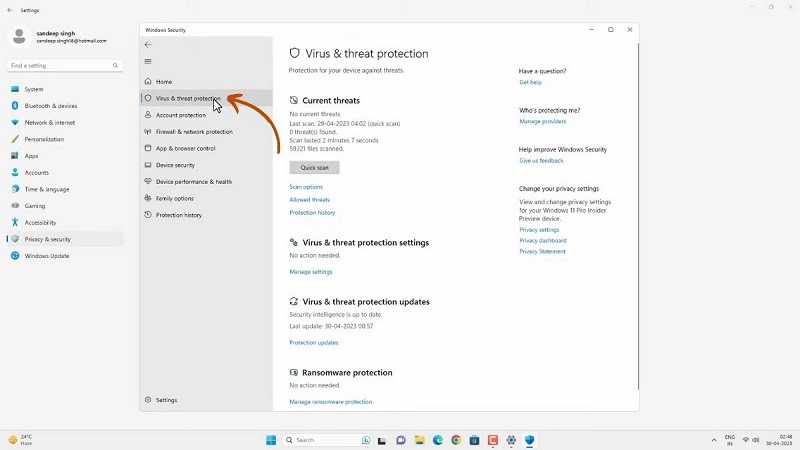Open Manage settings link

(x=311, y=272)
